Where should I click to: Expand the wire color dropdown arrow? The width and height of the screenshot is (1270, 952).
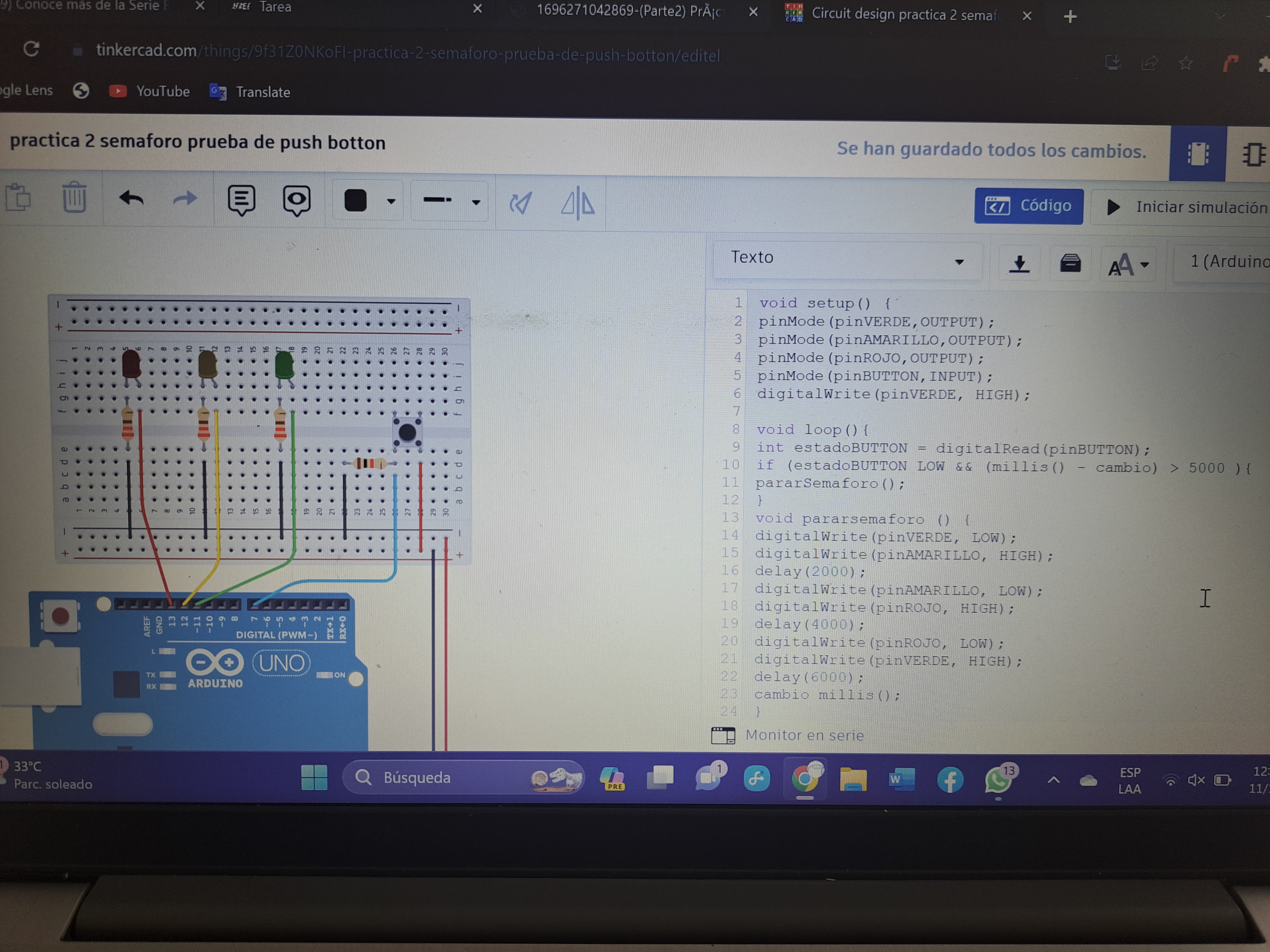[391, 201]
